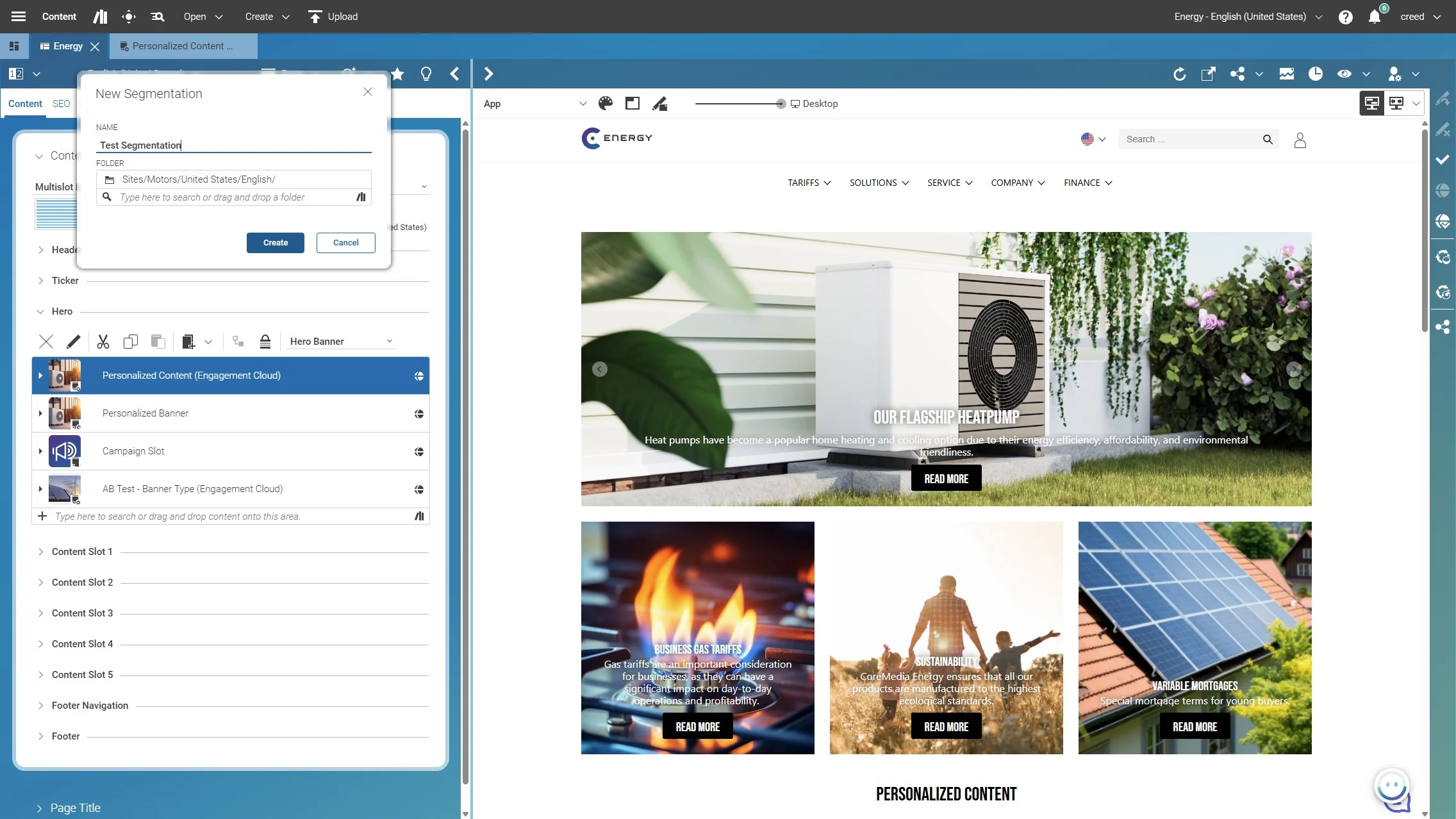
Task: Open the library picker in the folder field
Action: click(x=361, y=197)
